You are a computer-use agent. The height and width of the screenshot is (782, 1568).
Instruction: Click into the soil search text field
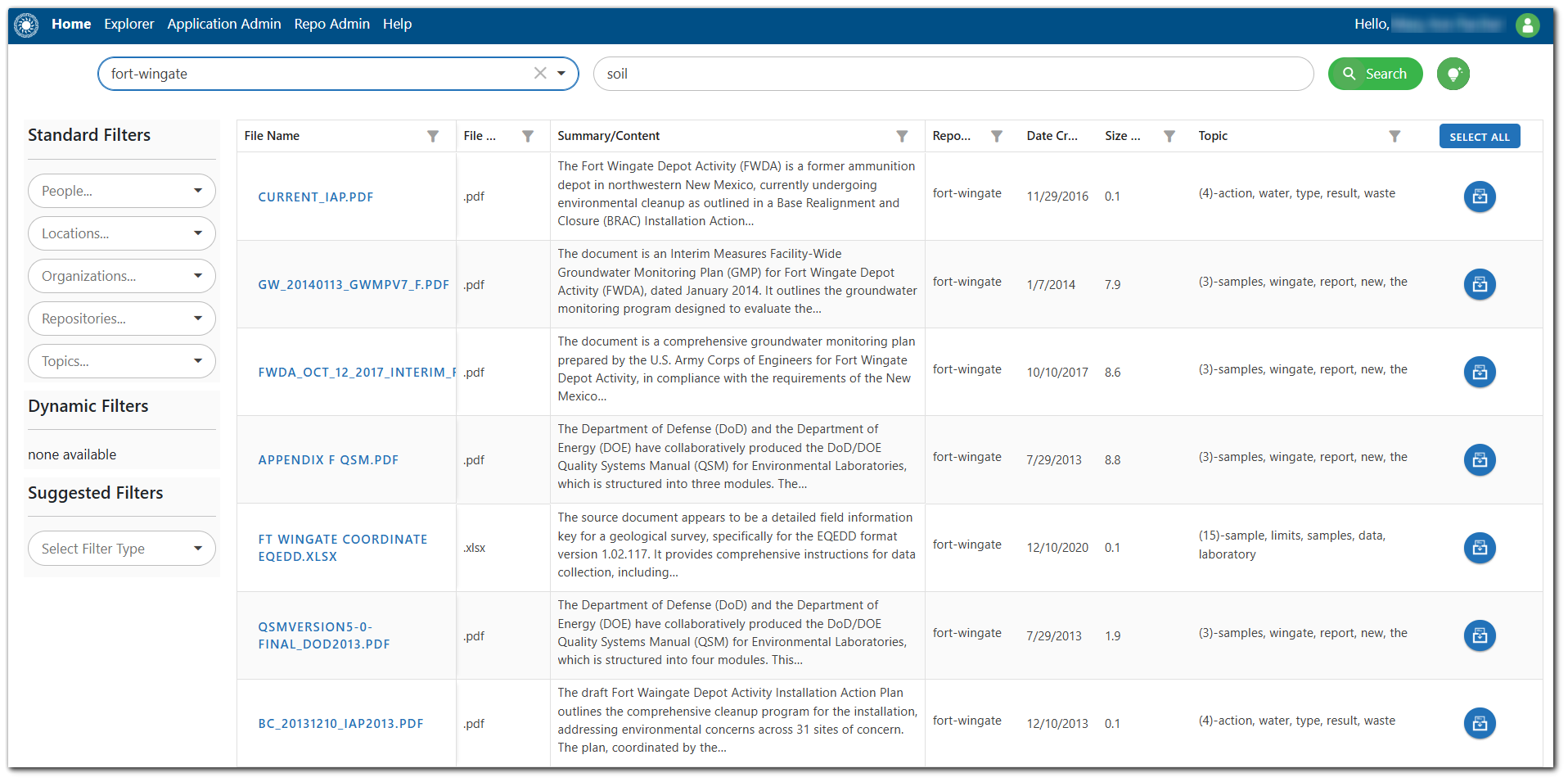click(953, 74)
